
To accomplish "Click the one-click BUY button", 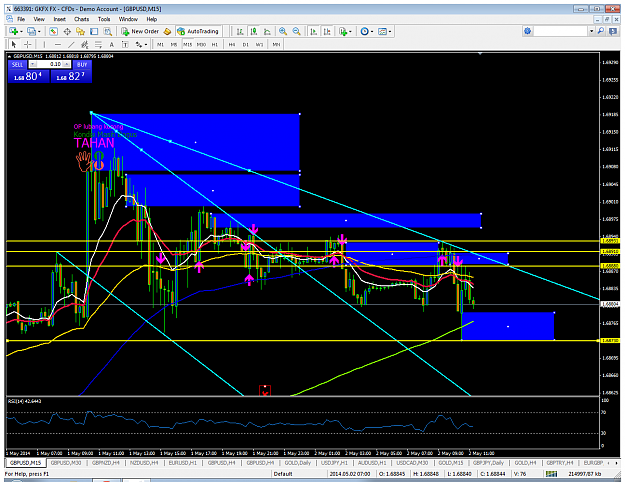I will click(82, 64).
